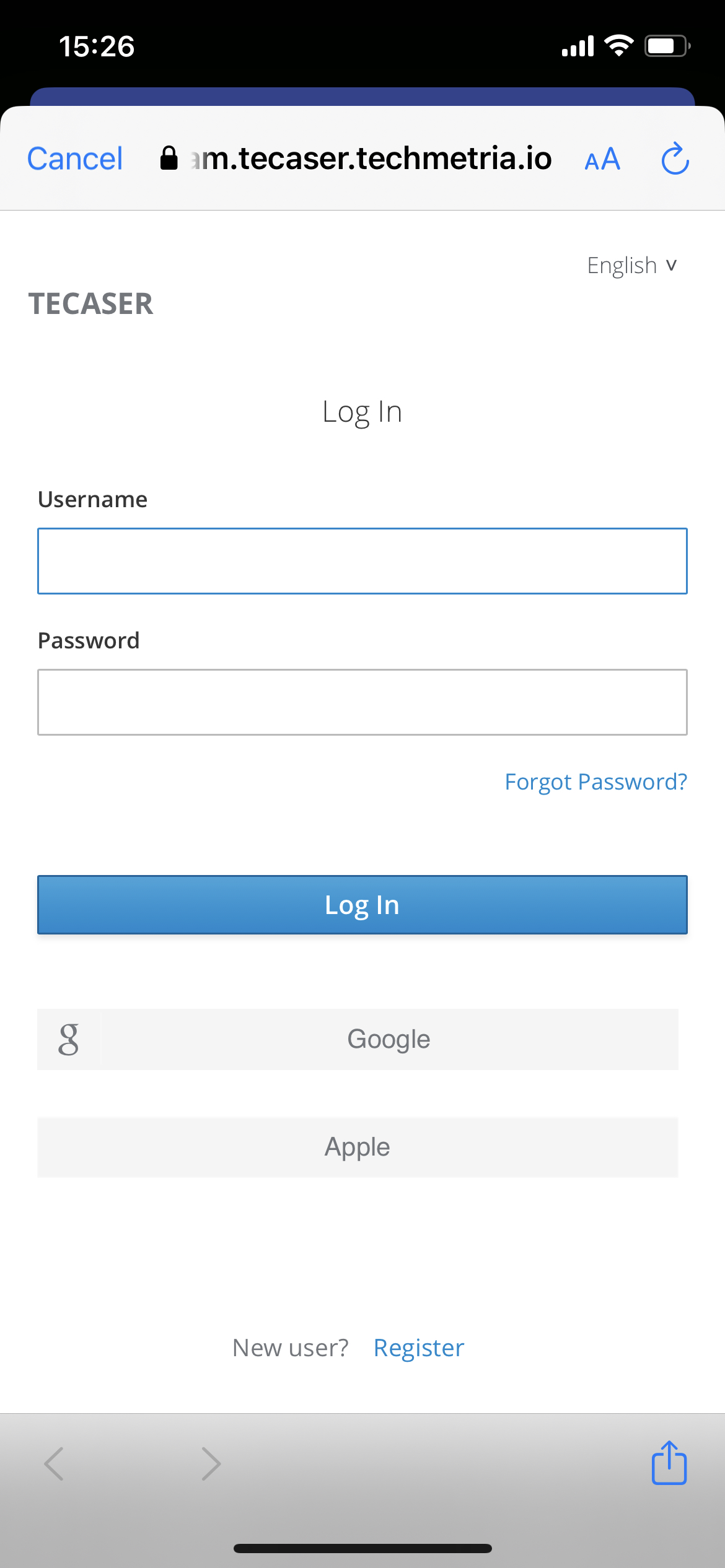The height and width of the screenshot is (1568, 725).
Task: Open the Forgot Password link
Action: (595, 782)
